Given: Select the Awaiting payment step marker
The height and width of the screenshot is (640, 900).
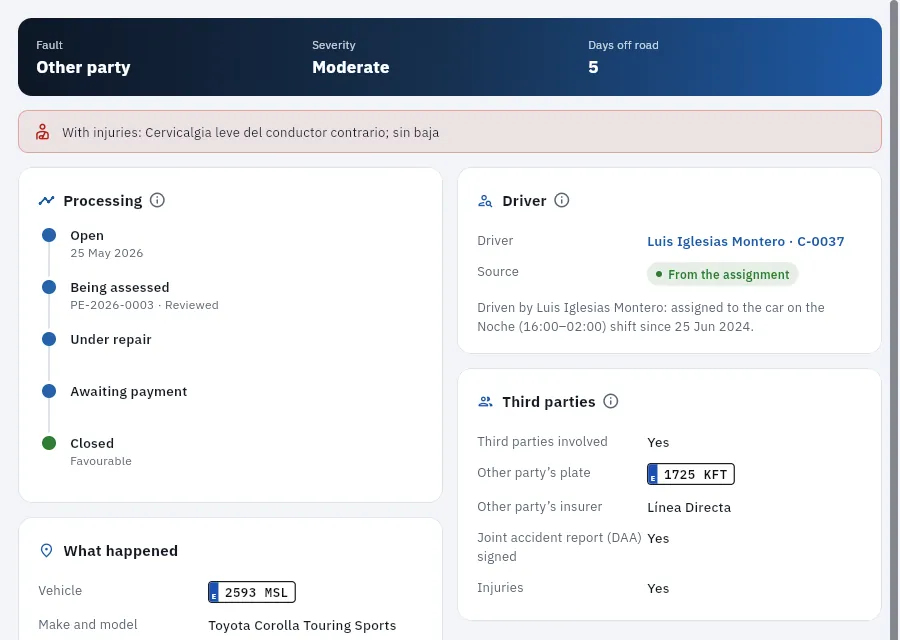Looking at the screenshot, I should (x=49, y=391).
